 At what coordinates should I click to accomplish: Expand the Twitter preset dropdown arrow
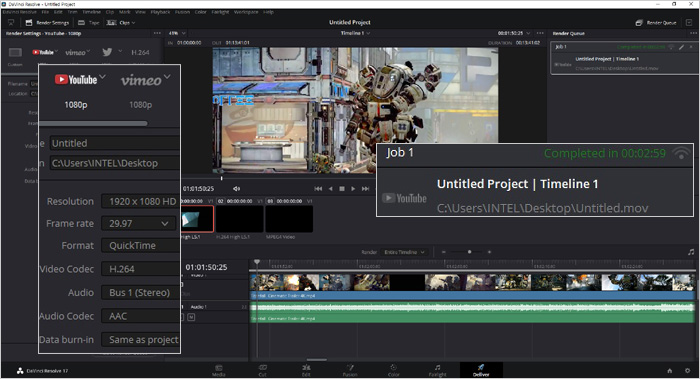(x=120, y=51)
